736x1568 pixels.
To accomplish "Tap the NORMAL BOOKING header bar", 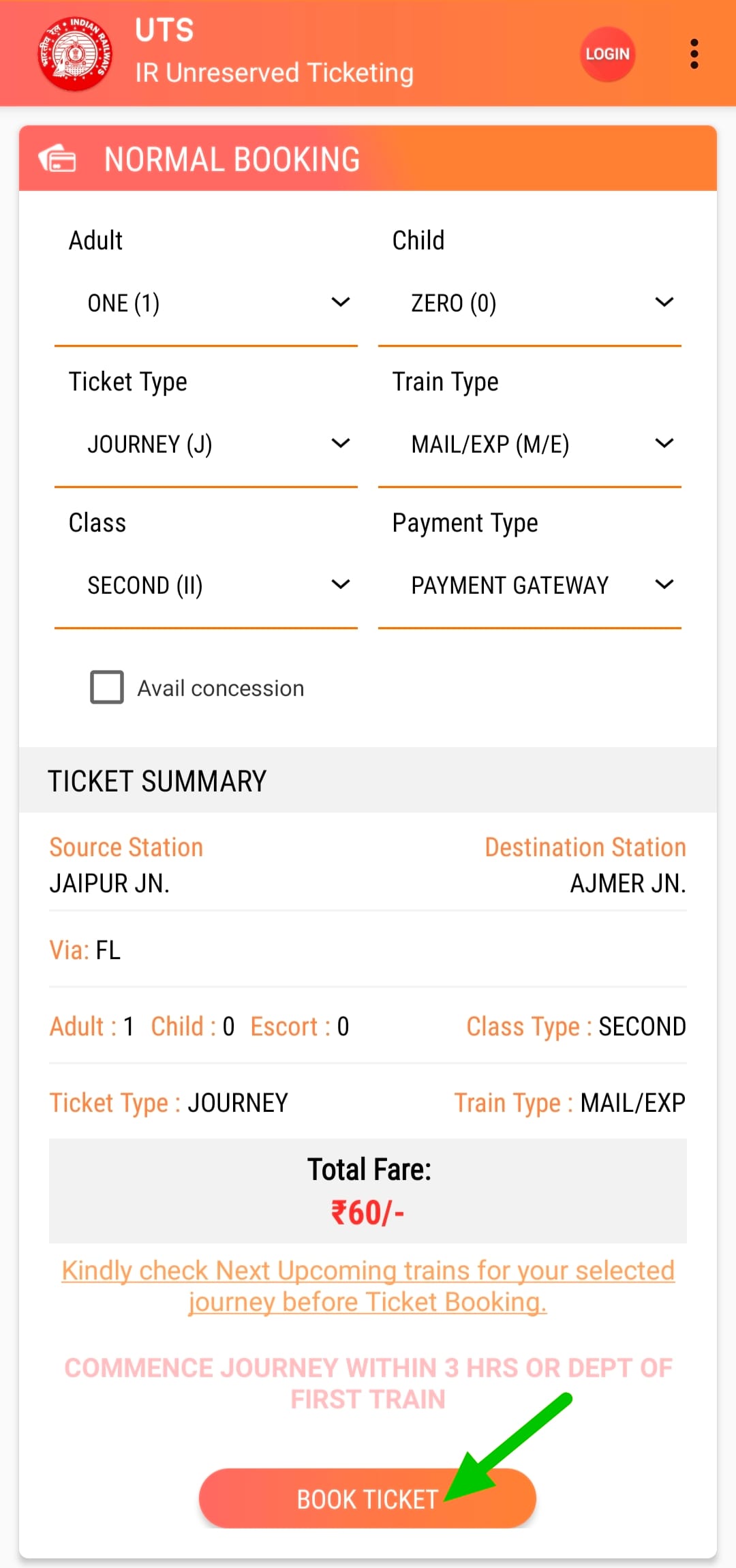I will click(368, 158).
